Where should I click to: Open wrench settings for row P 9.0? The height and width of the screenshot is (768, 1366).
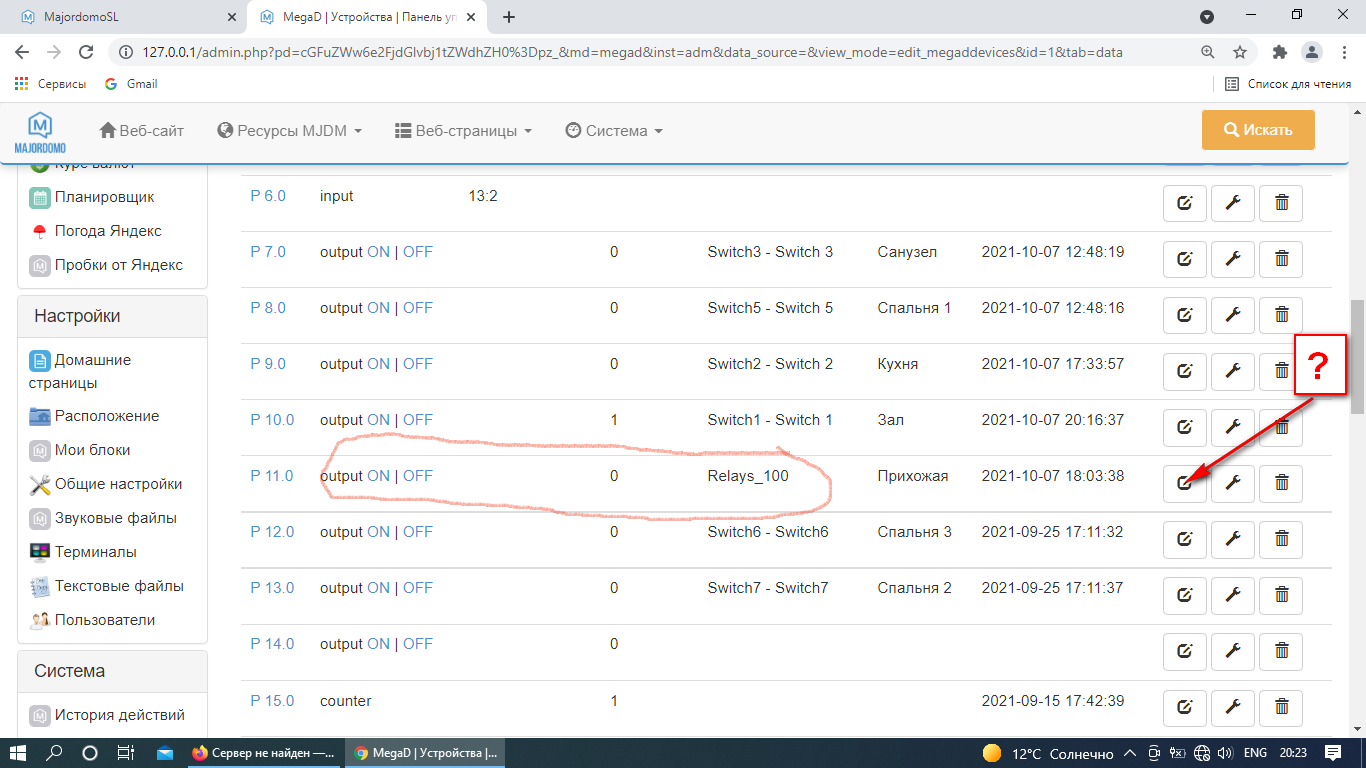point(1233,372)
